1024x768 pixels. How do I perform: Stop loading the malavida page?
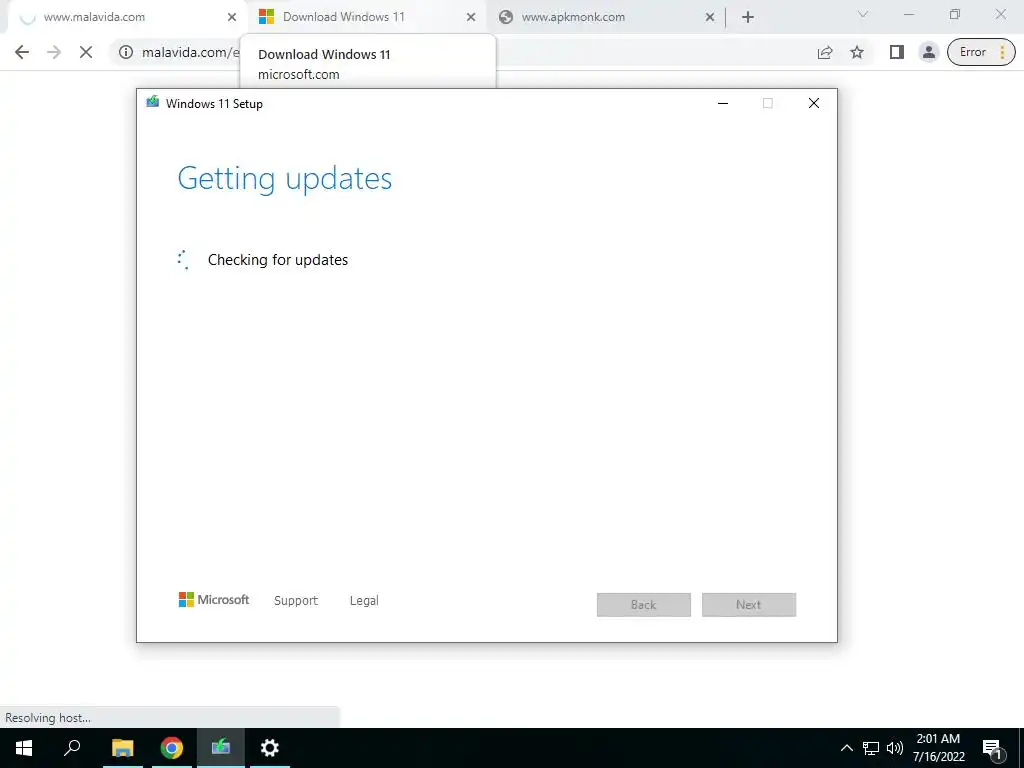point(86,52)
